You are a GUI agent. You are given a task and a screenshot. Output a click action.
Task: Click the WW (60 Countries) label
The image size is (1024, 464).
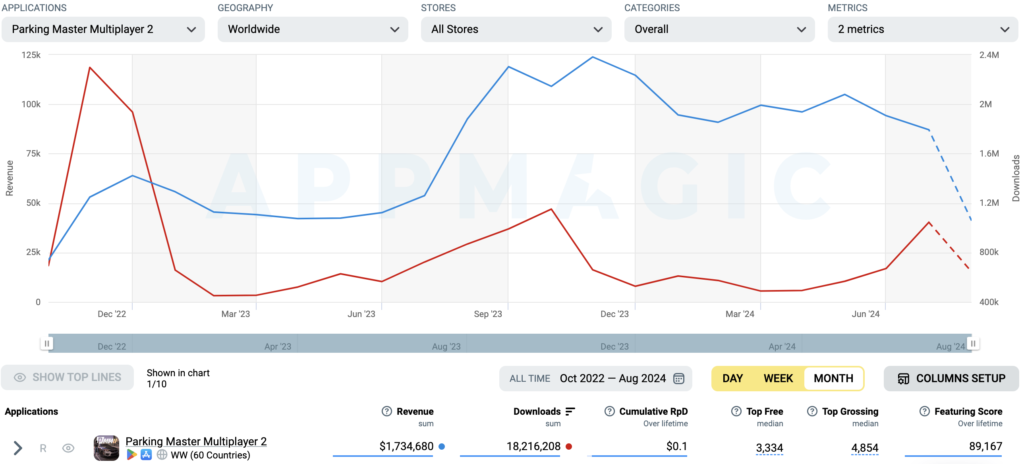210,455
